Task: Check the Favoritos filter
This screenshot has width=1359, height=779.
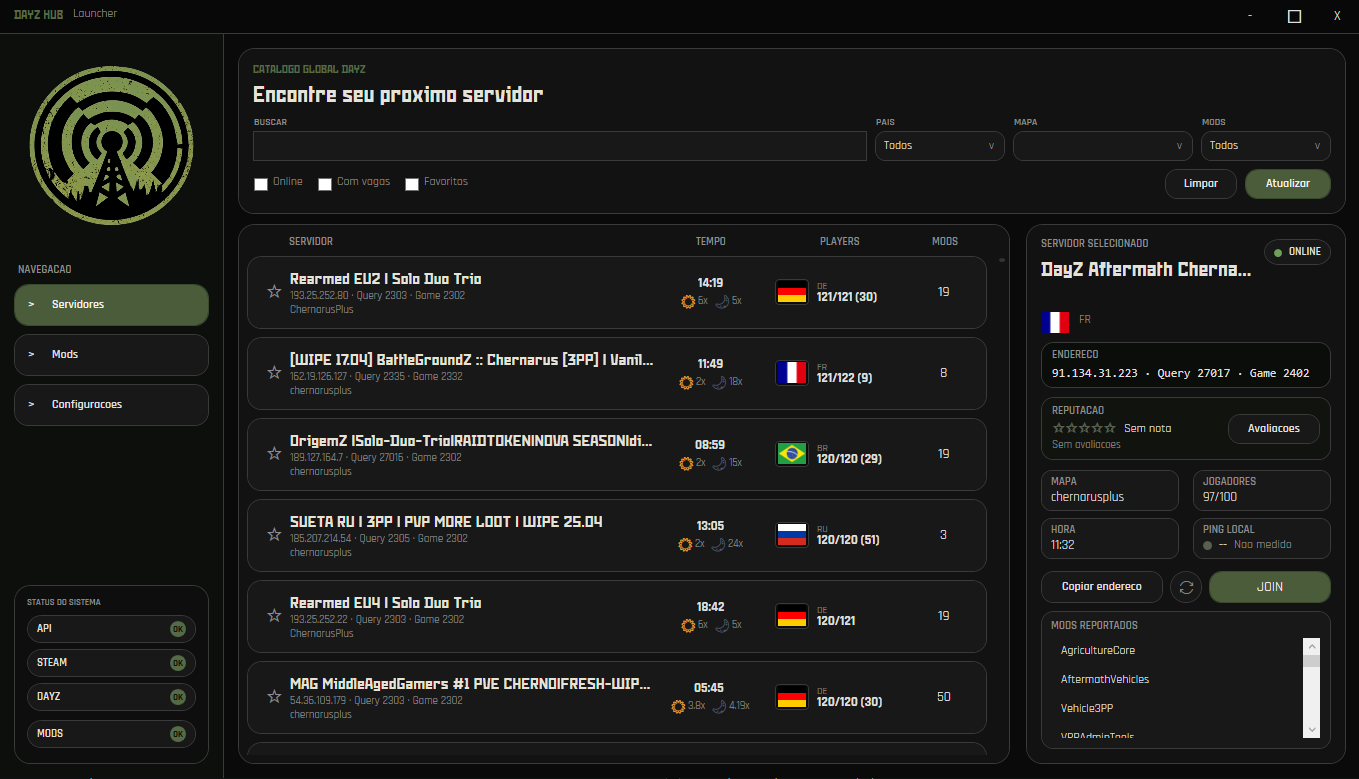Action: [x=412, y=184]
